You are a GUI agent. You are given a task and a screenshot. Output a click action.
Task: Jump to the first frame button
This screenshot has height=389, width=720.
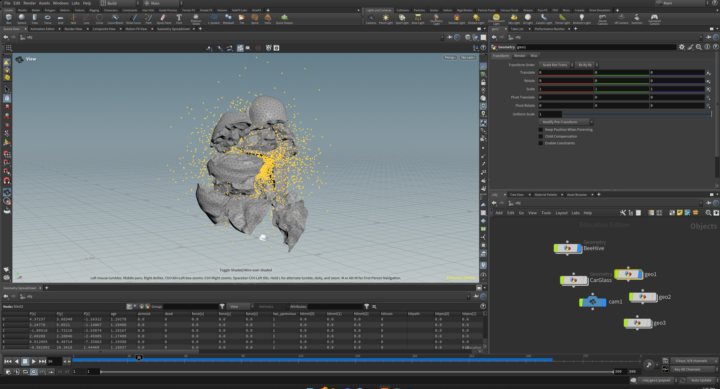coord(8,361)
